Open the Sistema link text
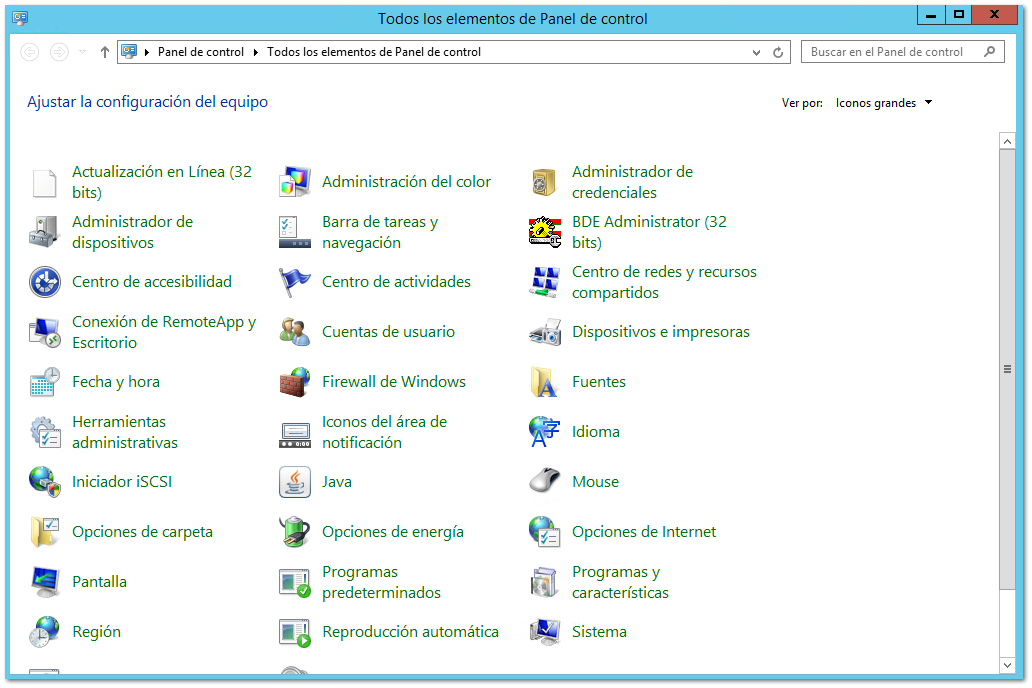This screenshot has height=688, width=1032. 599,632
